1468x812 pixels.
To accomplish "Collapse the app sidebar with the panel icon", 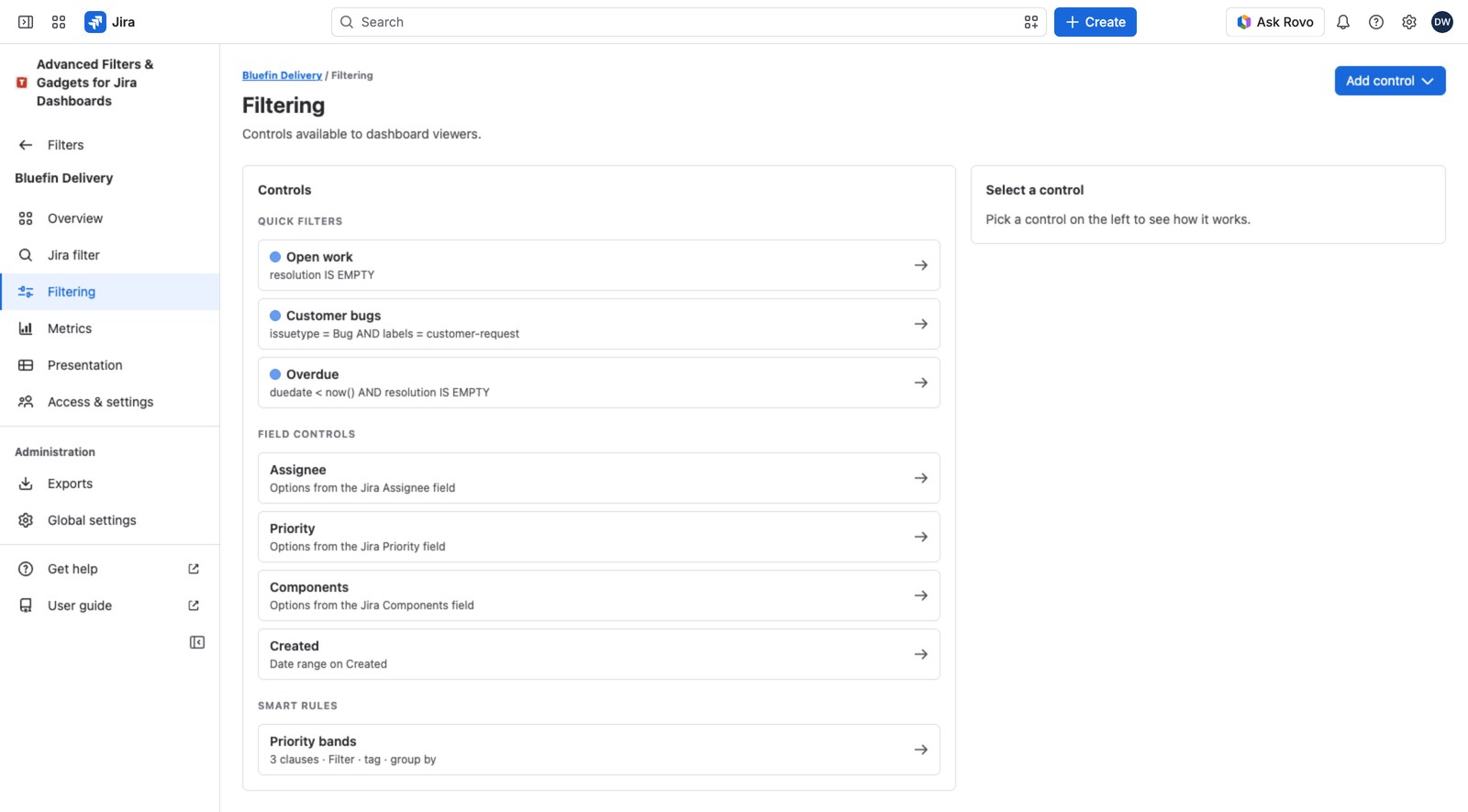I will [197, 642].
